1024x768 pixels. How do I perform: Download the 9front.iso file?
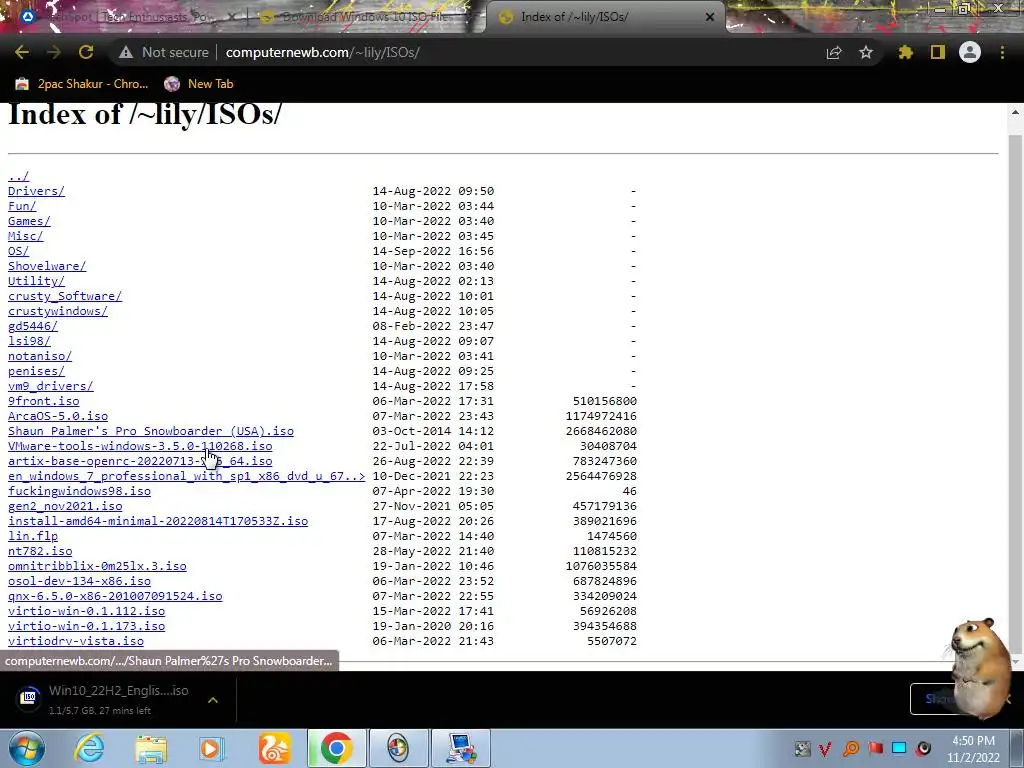pyautogui.click(x=43, y=401)
